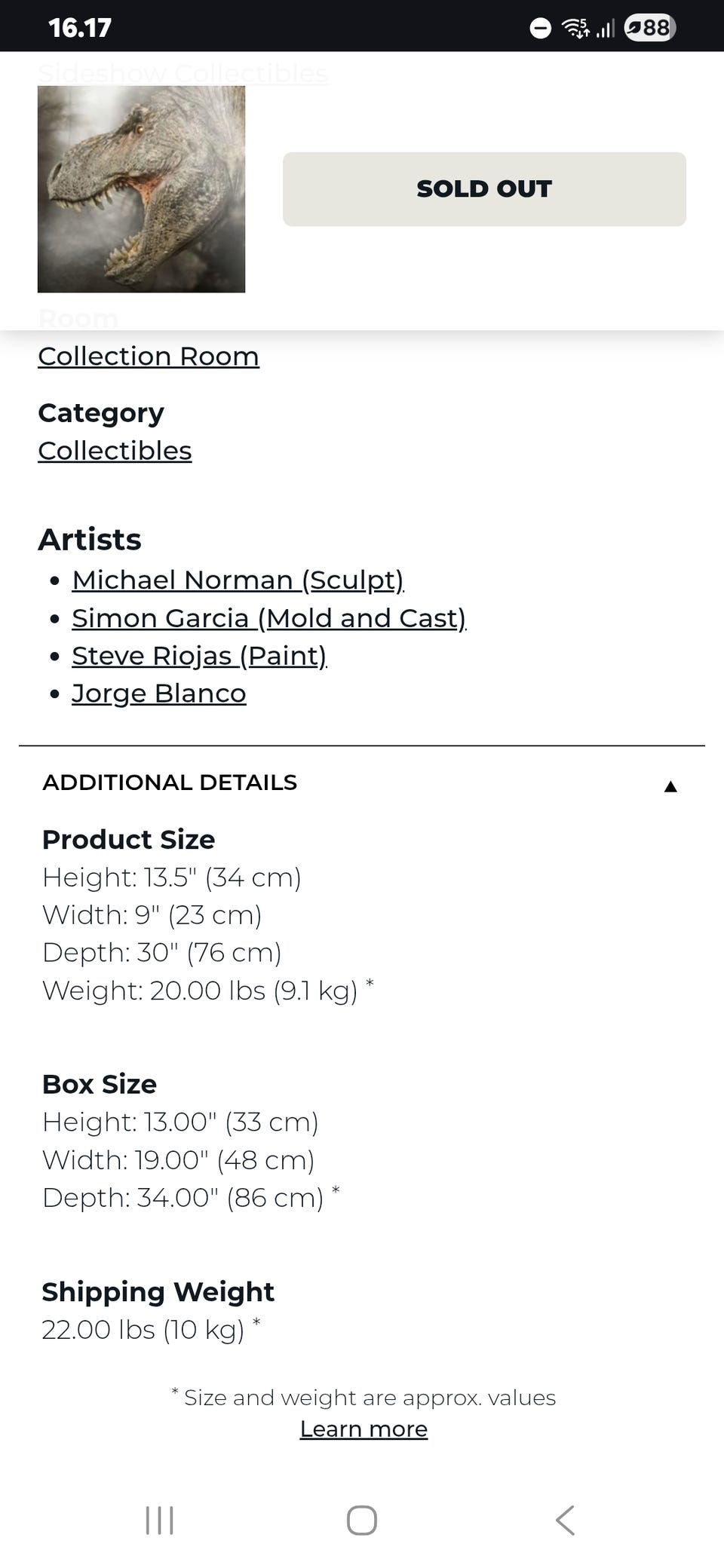Image resolution: width=724 pixels, height=1568 pixels.
Task: Tap the battery indicator in status bar
Action: tap(649, 28)
